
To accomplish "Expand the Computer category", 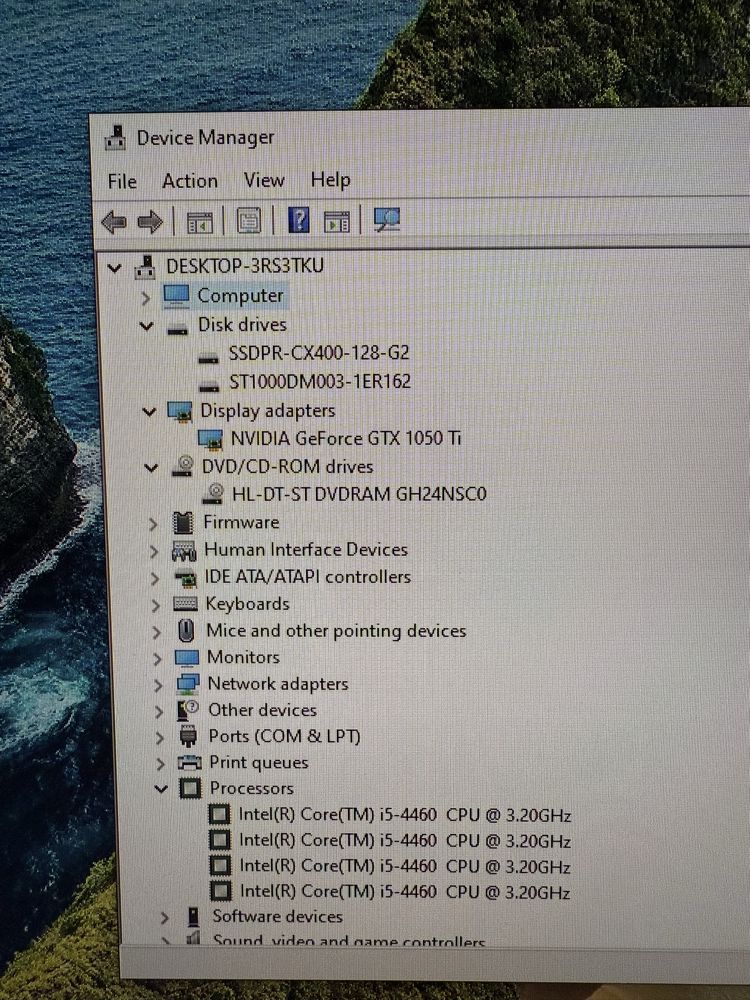I will pos(145,298).
